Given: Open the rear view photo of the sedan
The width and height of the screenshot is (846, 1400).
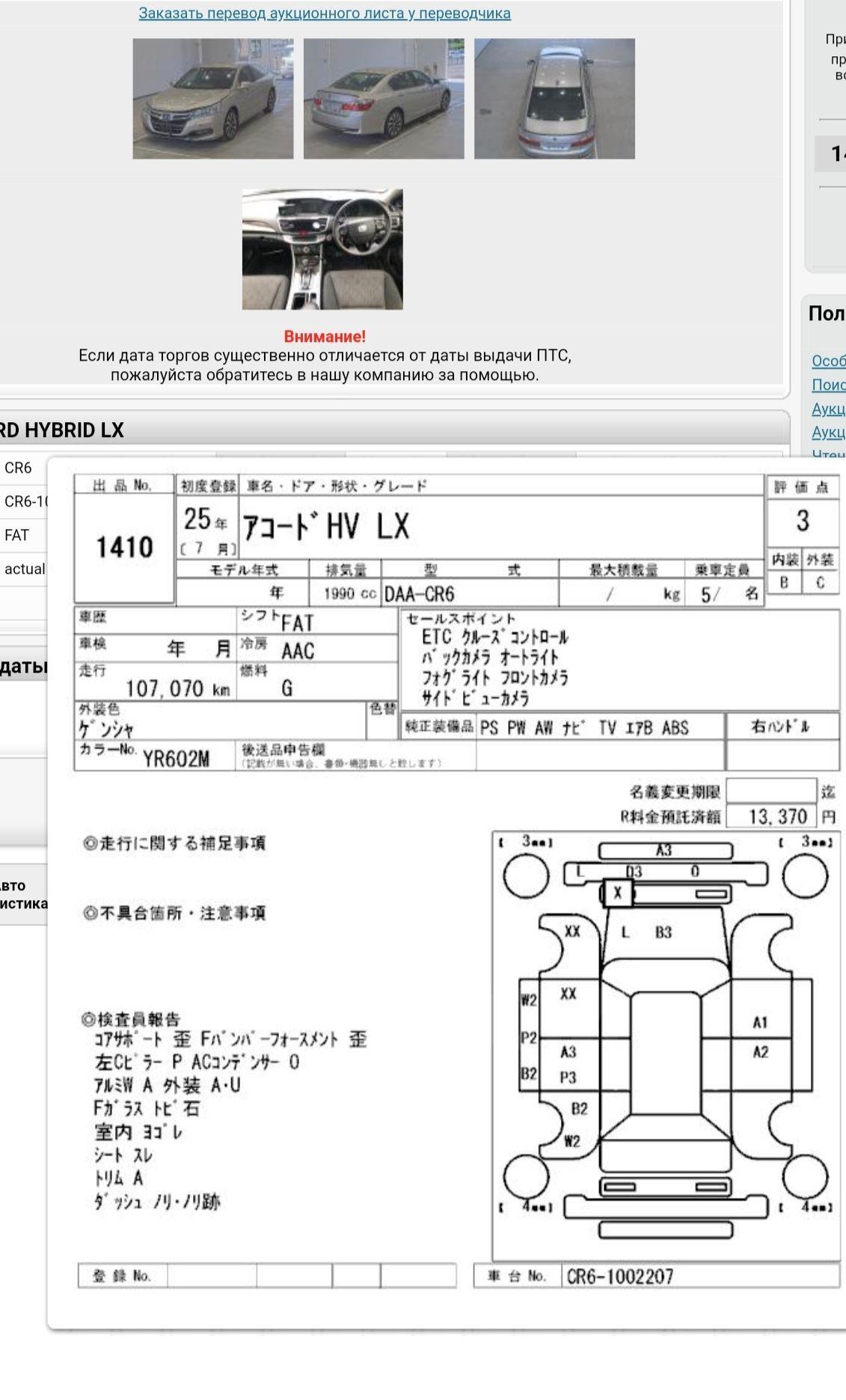Looking at the screenshot, I should click(384, 99).
